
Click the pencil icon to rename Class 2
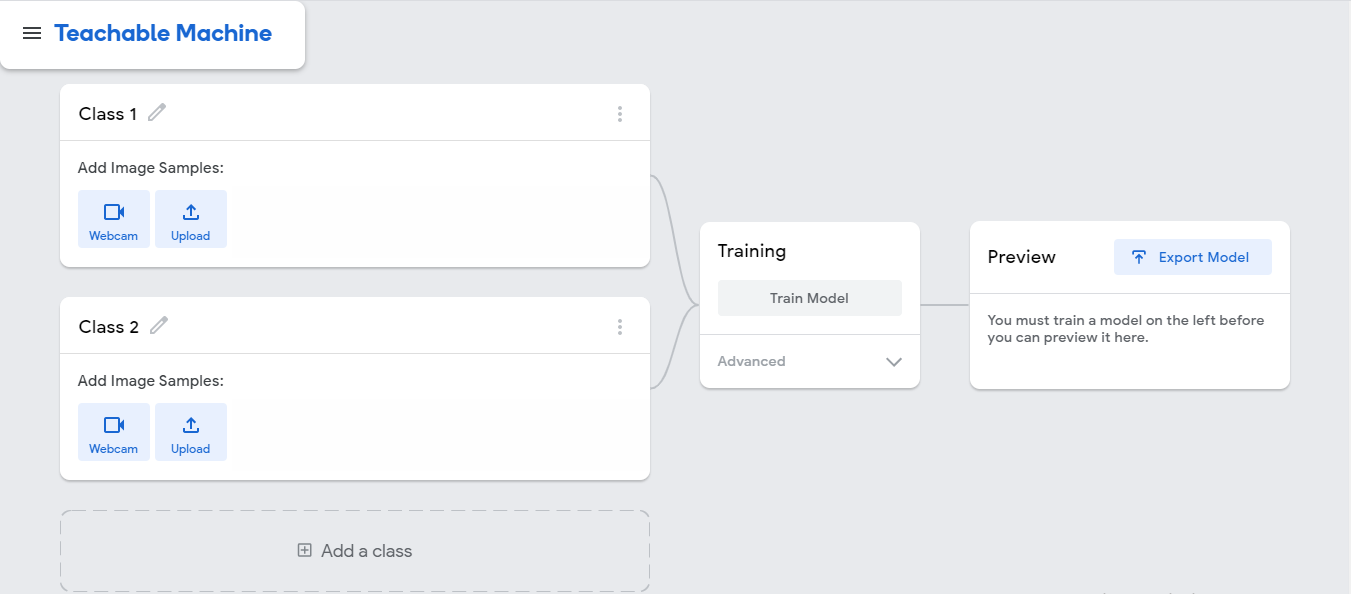pyautogui.click(x=157, y=326)
